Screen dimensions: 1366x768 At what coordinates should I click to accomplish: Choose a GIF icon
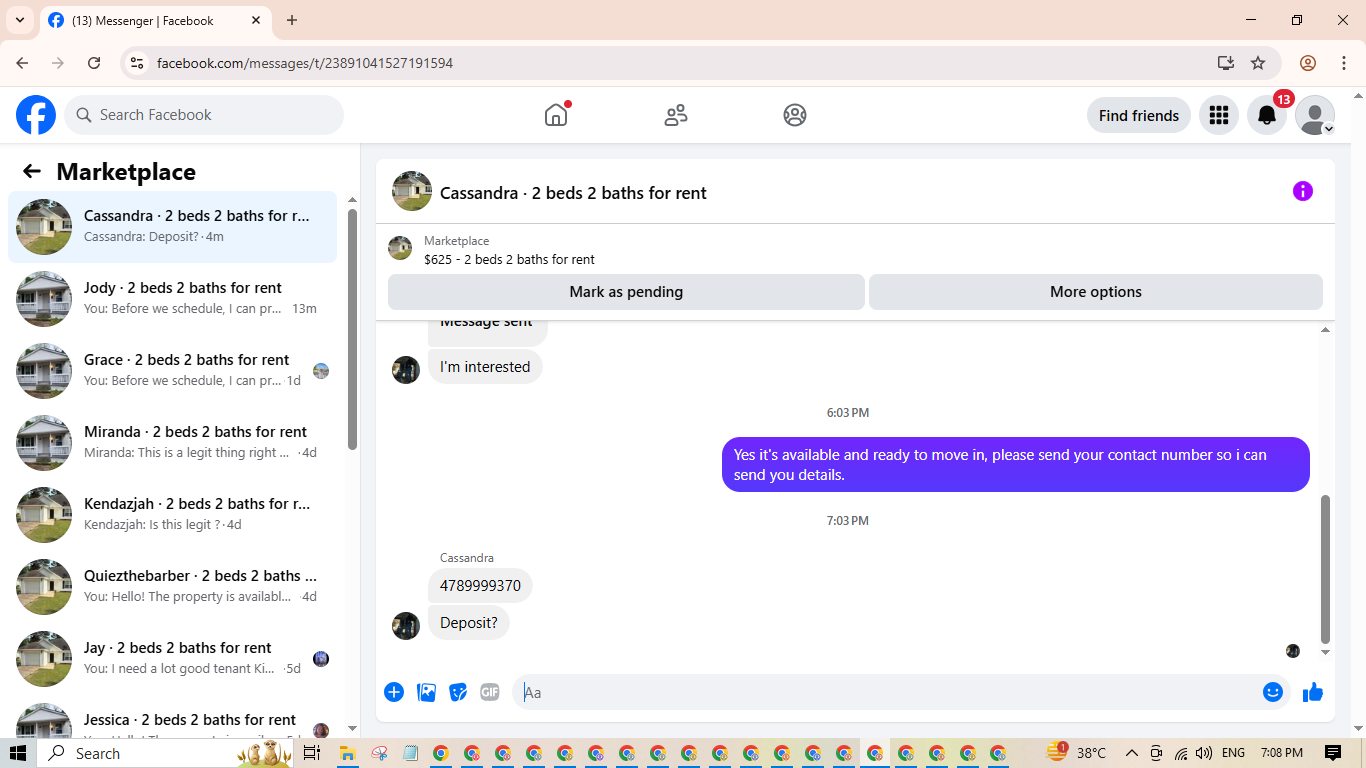(489, 692)
